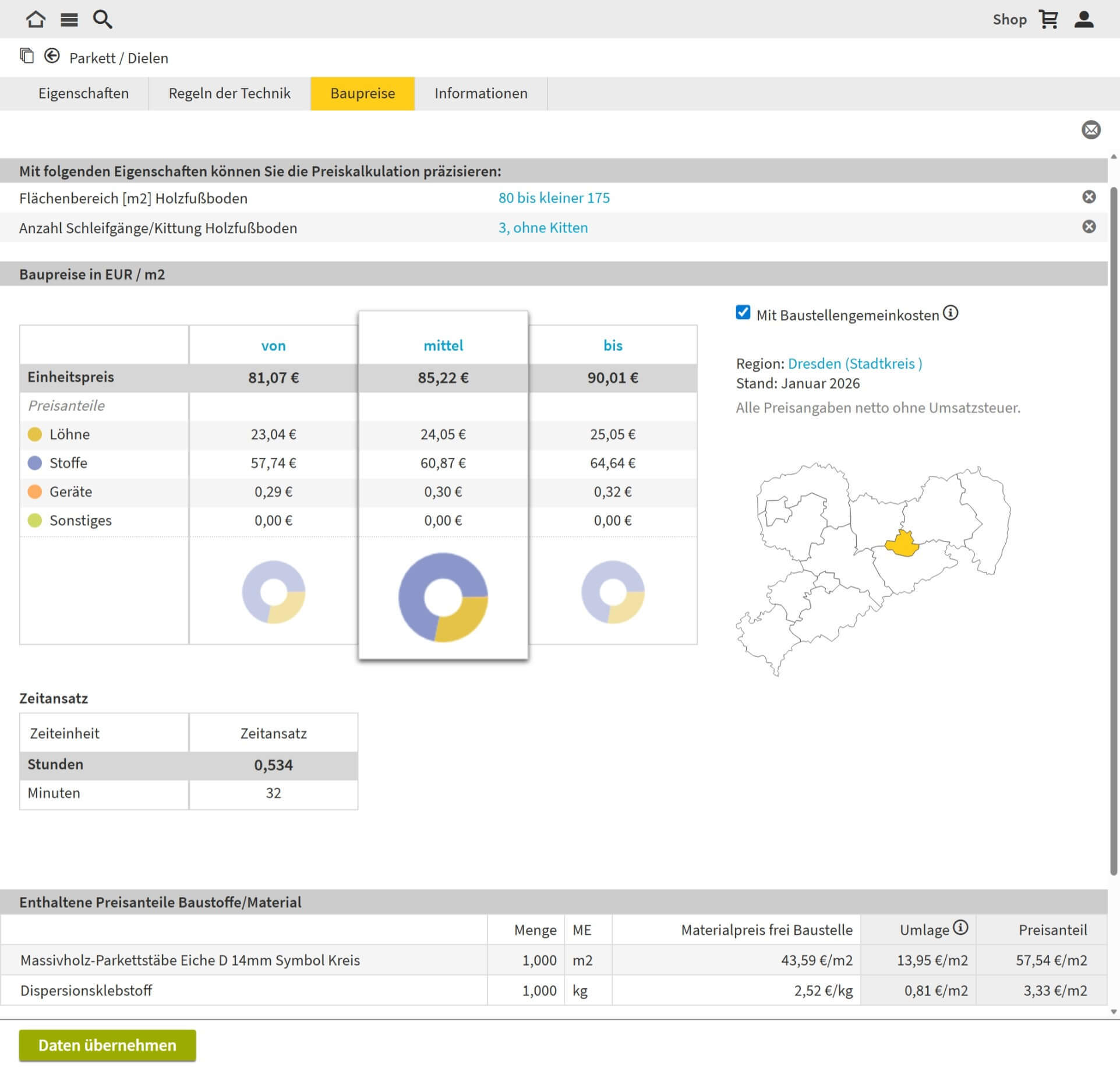This screenshot has width=1120, height=1078.
Task: Uncheck Mit Baustellengemeinkosten checkbox
Action: click(743, 313)
